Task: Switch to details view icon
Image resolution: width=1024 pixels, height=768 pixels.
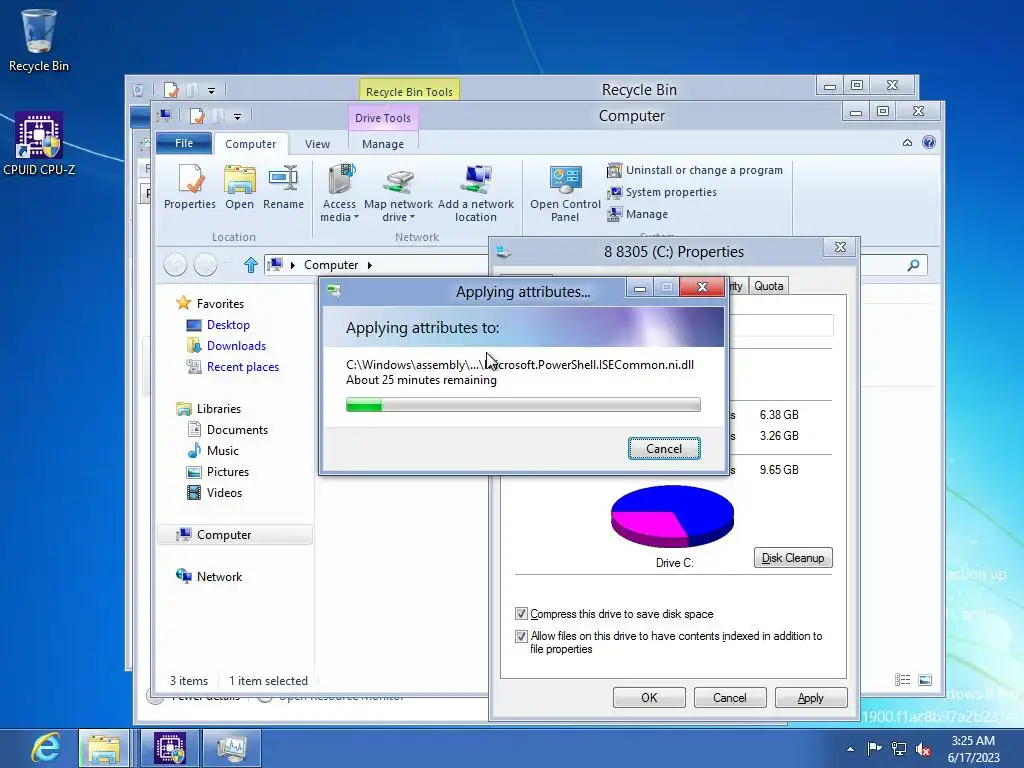Action: pyautogui.click(x=903, y=680)
